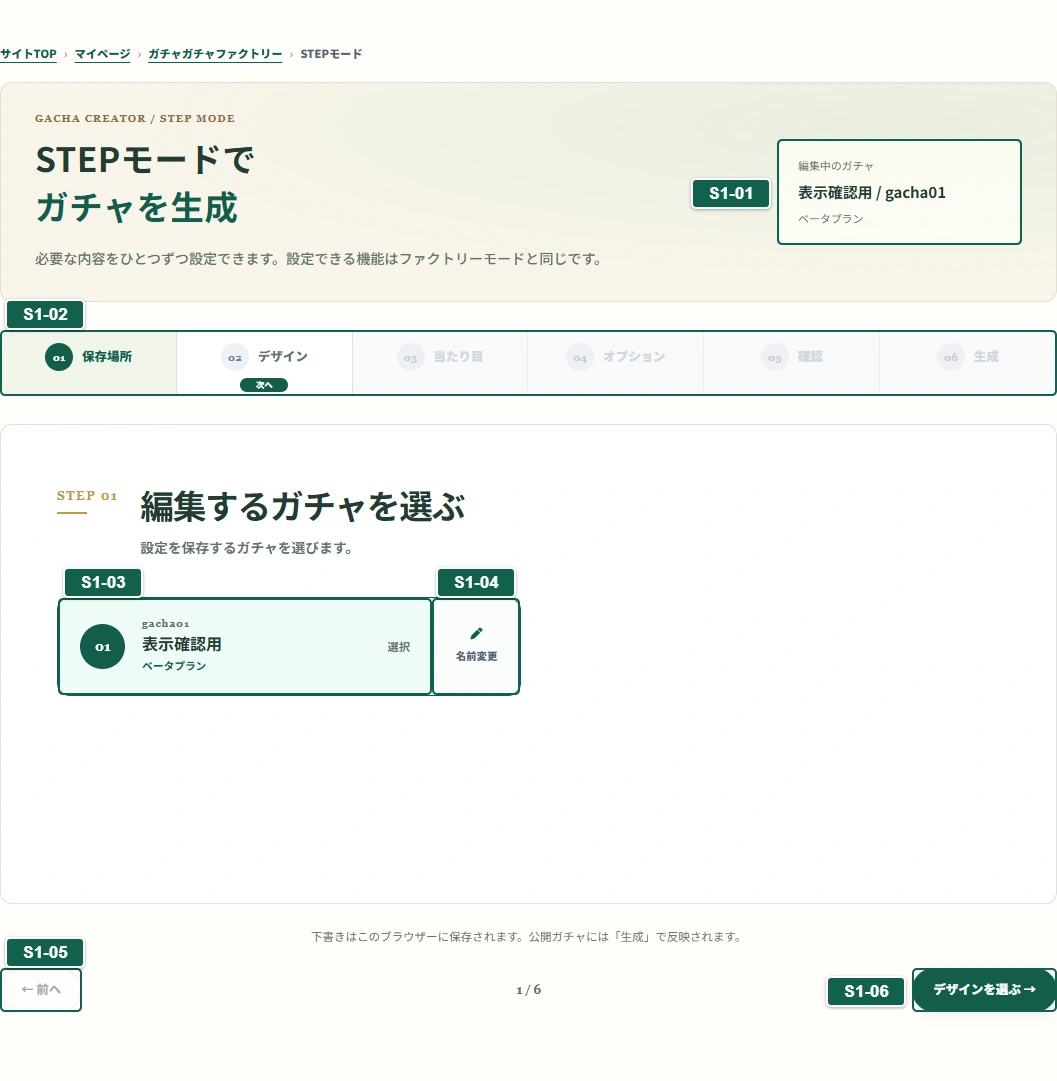Image resolution: width=1057 pixels, height=1081 pixels.
Task: Click the 編集中のガチャ info box
Action: (899, 192)
